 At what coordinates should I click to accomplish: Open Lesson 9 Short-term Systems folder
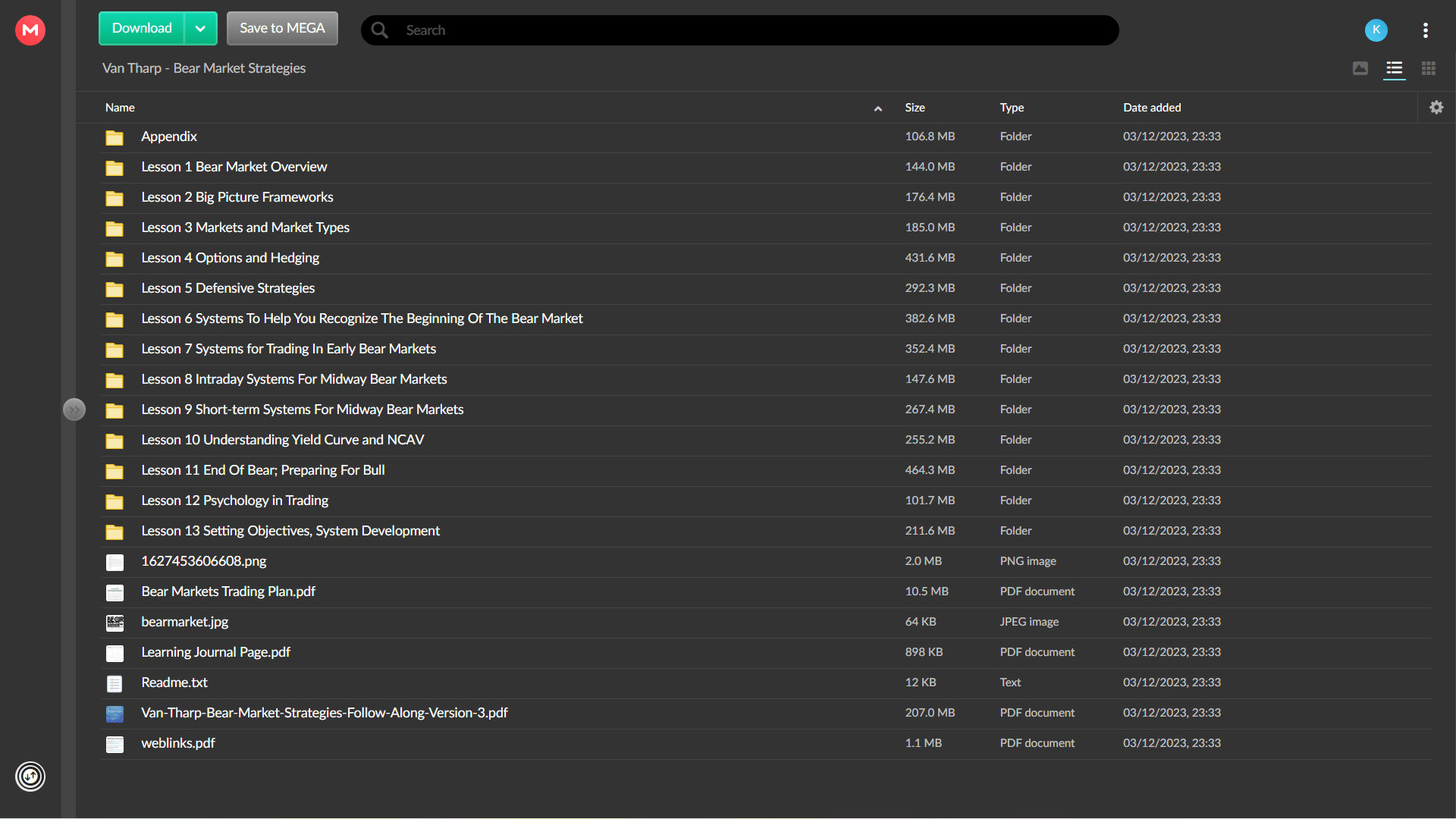[x=303, y=409]
